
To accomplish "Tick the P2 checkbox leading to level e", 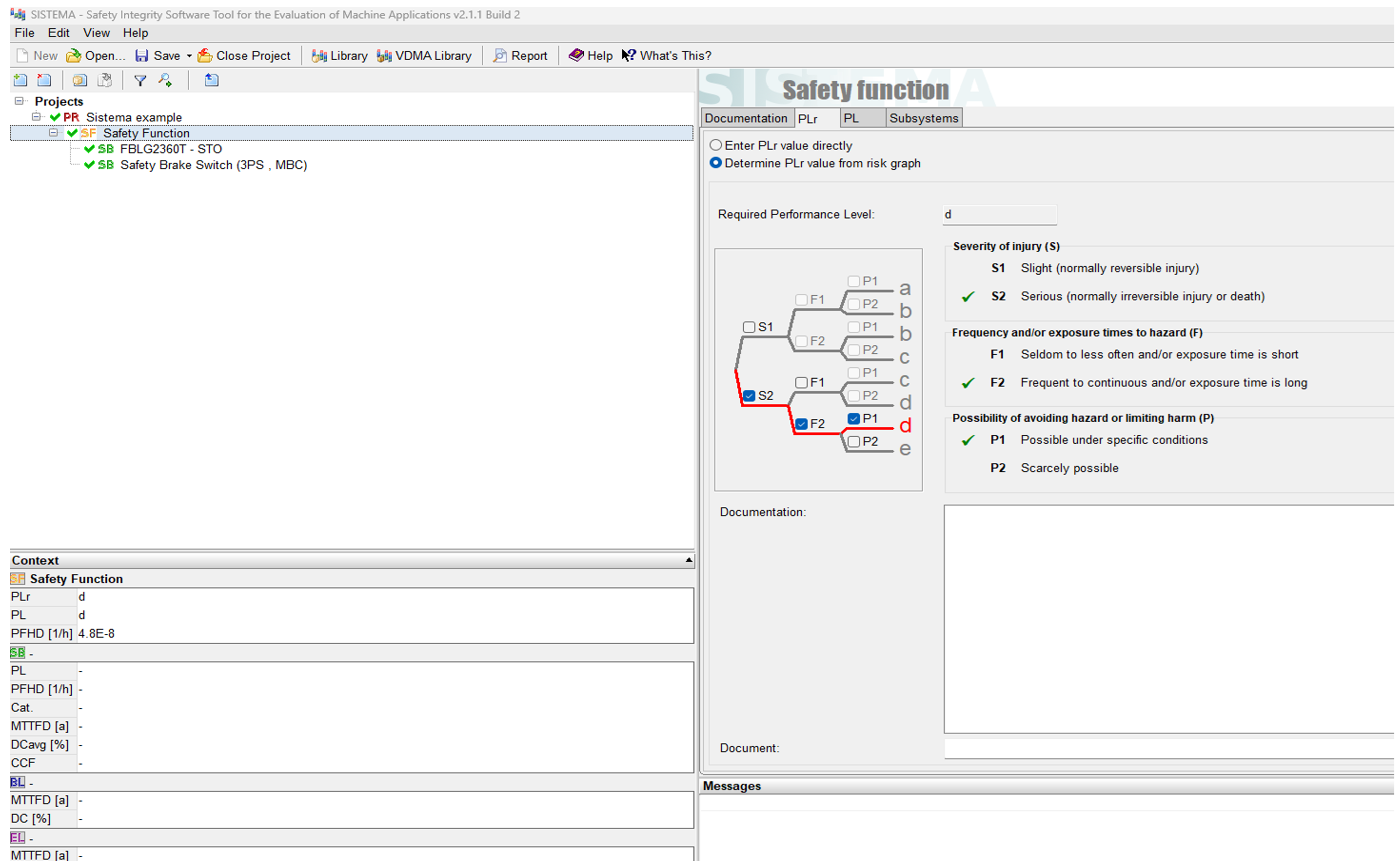I will click(853, 441).
